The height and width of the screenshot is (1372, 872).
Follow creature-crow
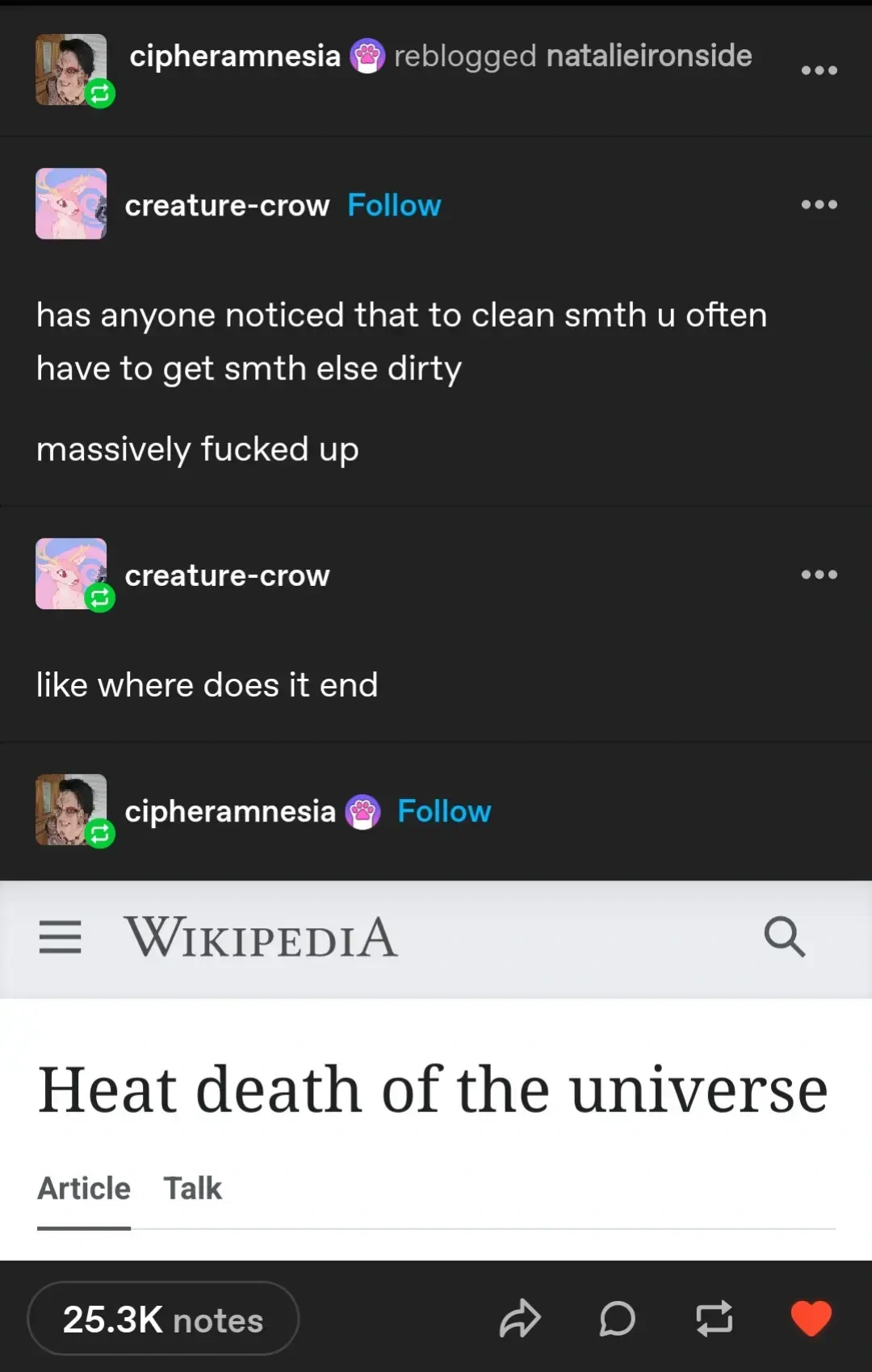394,206
